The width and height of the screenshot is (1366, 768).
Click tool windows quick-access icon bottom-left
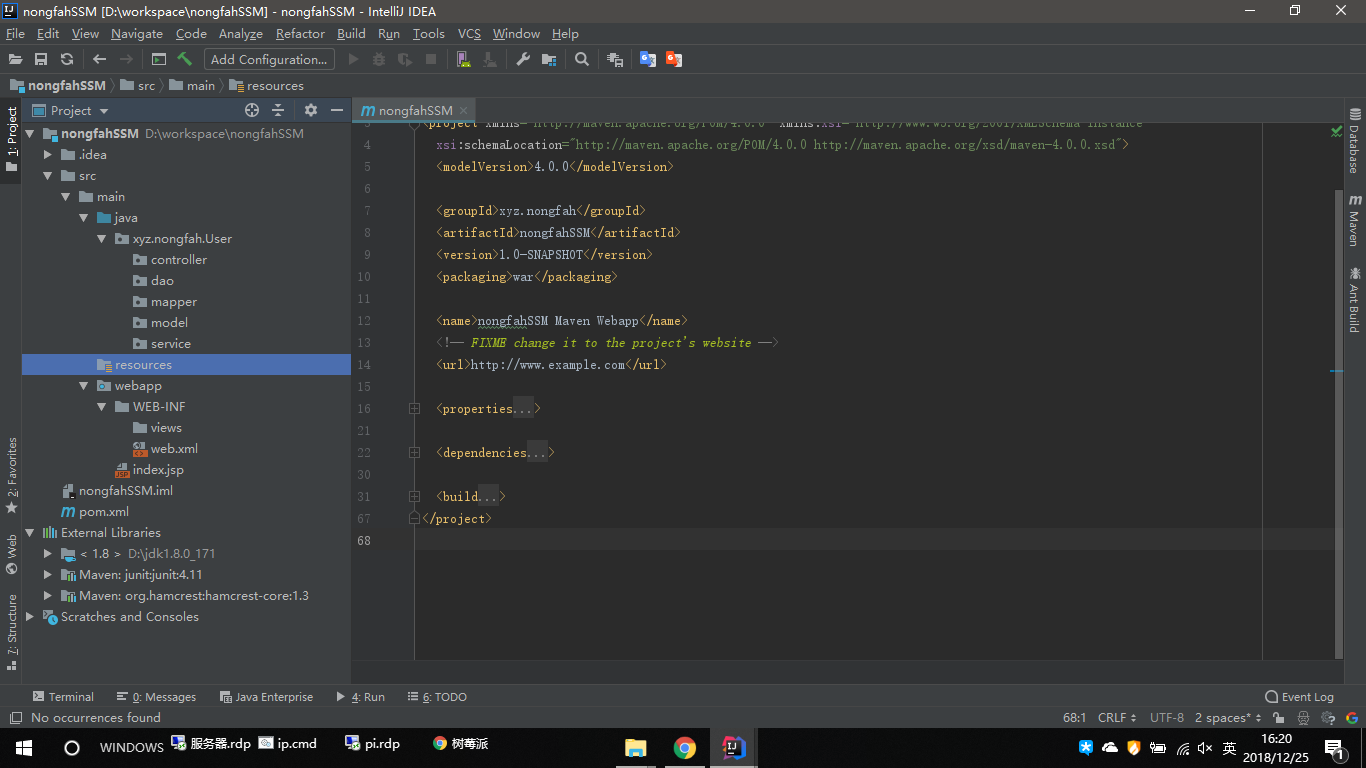point(15,718)
